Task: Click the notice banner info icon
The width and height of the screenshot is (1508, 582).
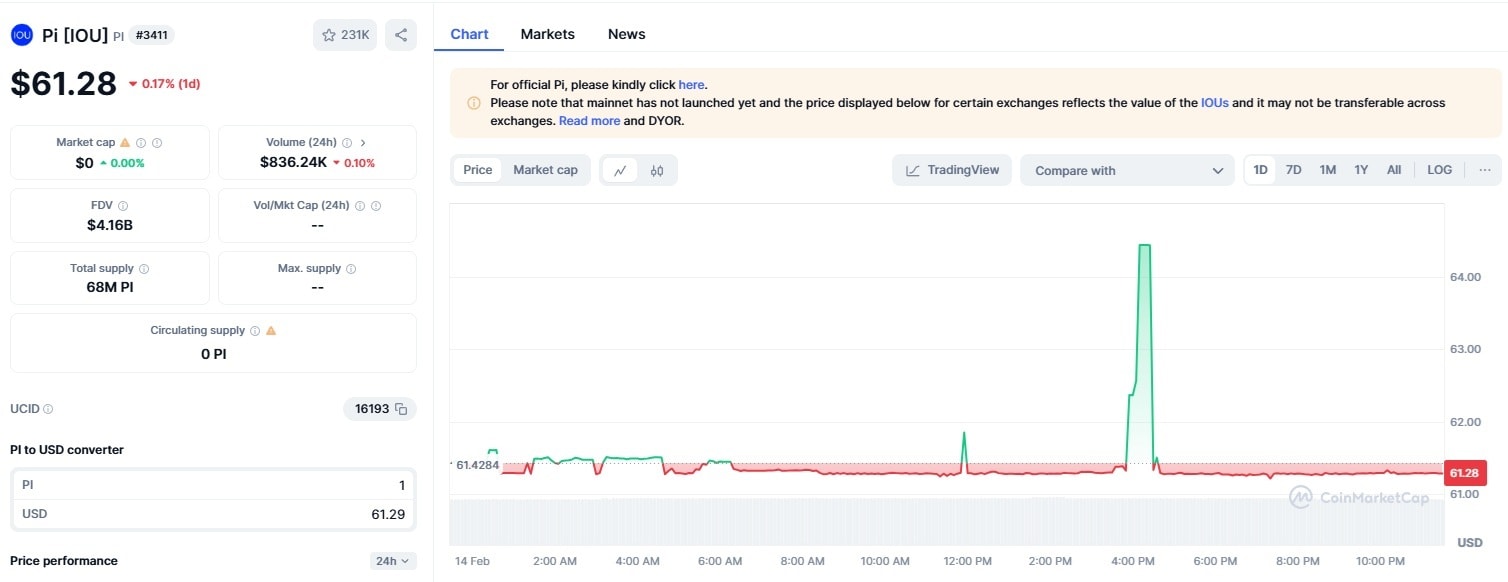Action: 474,103
